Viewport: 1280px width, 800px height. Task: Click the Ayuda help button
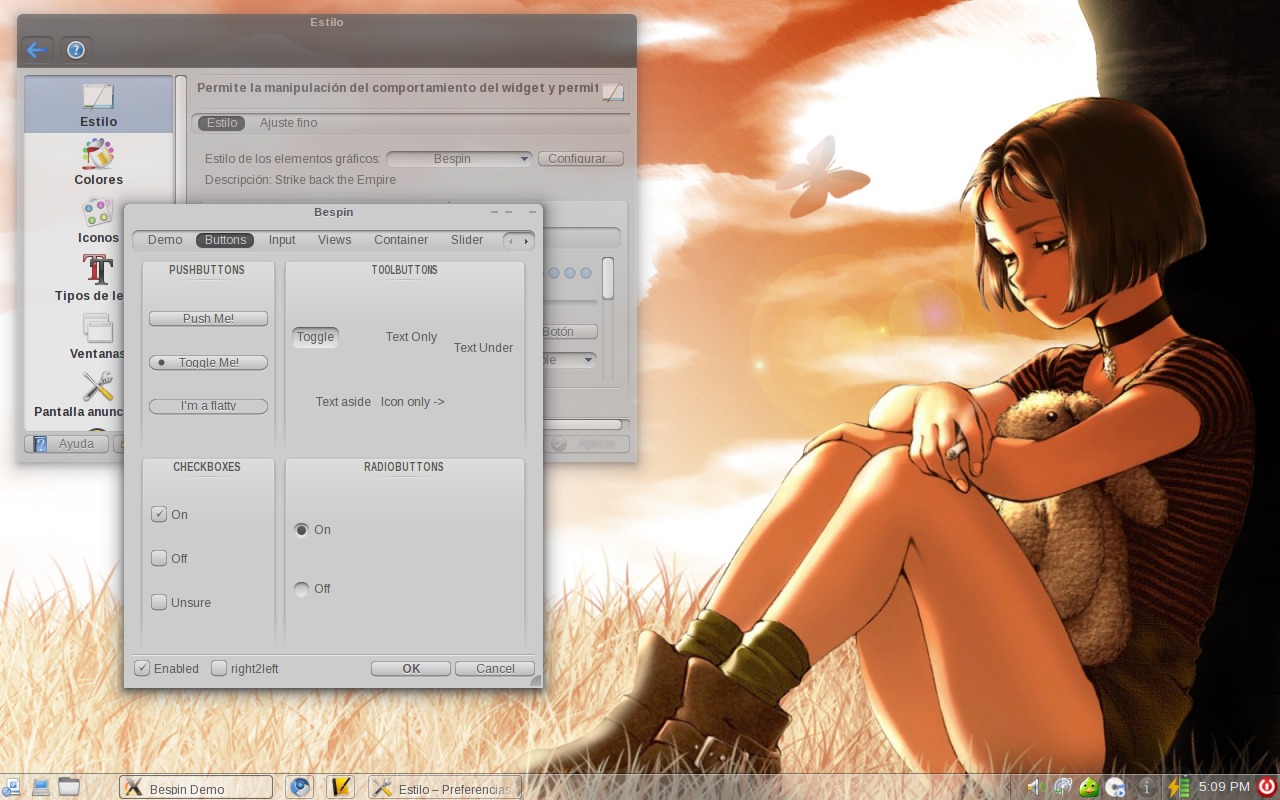66,444
